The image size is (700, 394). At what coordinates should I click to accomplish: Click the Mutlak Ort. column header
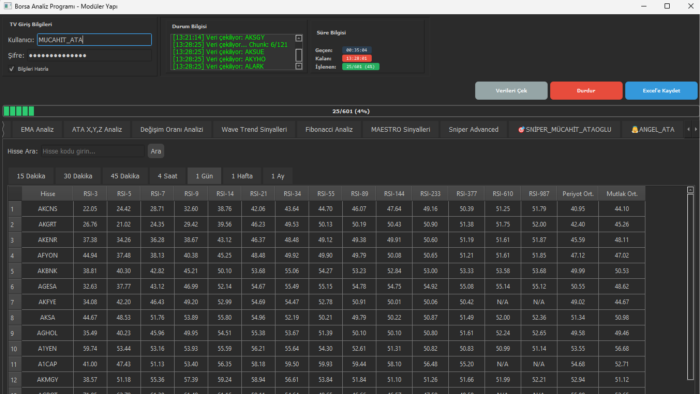tap(621, 194)
